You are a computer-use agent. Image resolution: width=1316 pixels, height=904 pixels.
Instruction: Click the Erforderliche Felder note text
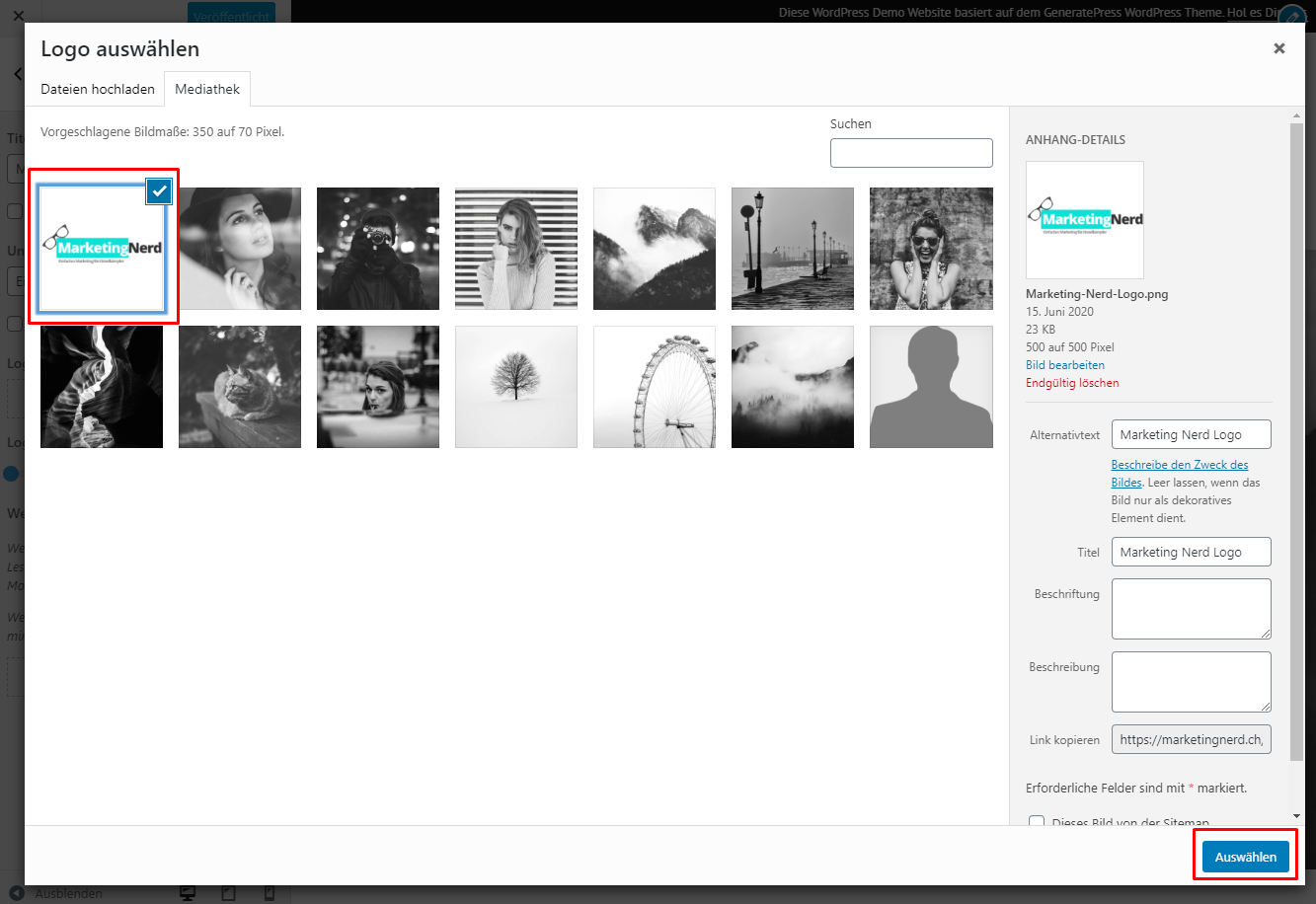pos(1136,788)
